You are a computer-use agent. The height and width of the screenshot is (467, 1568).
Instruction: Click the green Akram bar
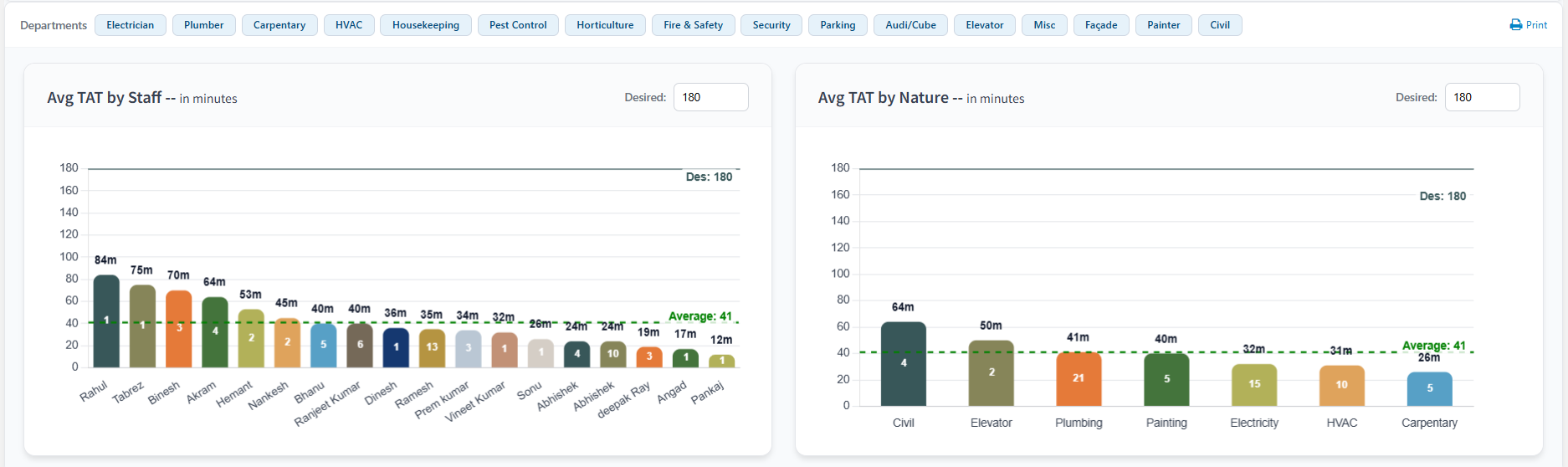[x=215, y=332]
